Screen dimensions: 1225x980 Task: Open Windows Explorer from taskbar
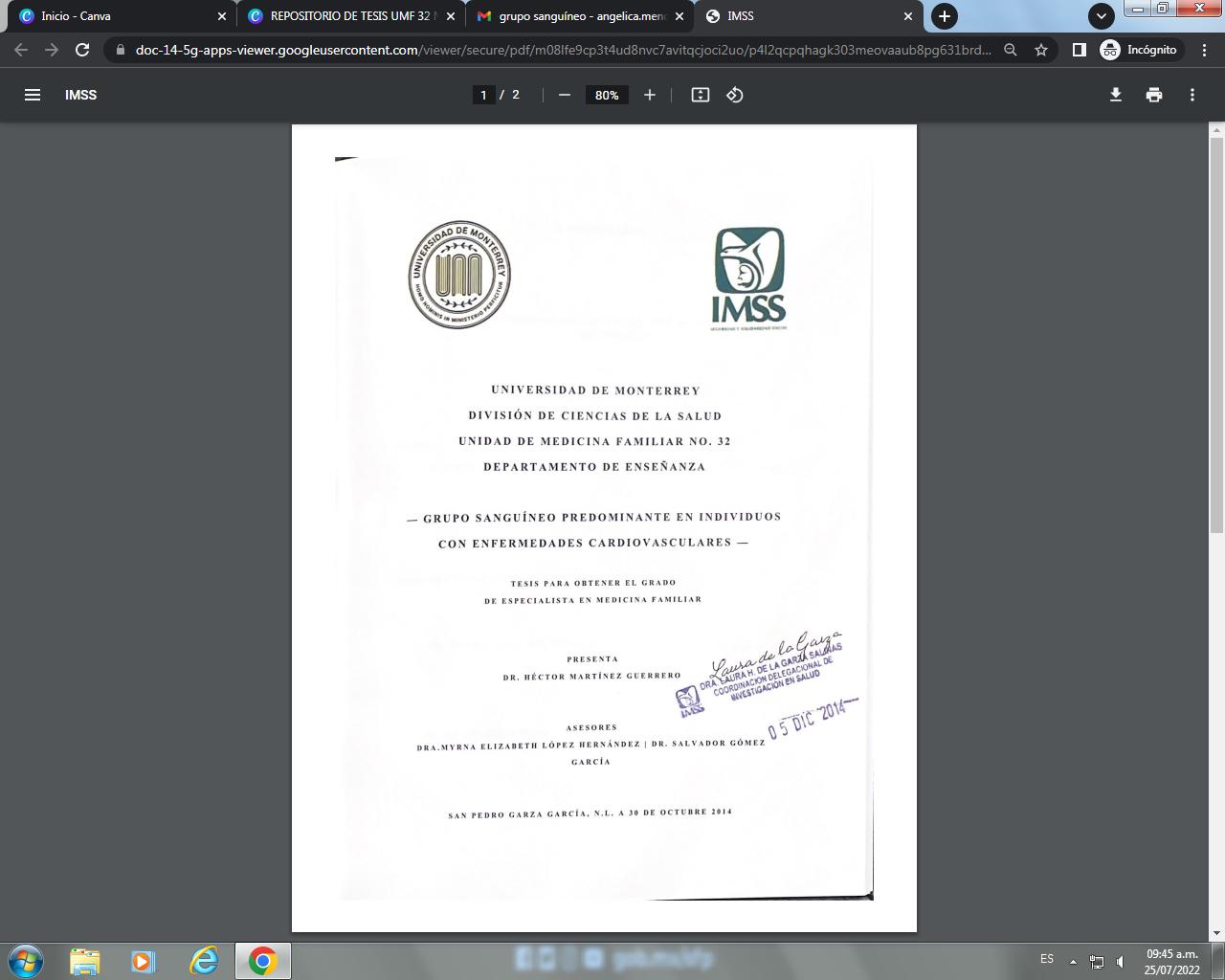click(85, 961)
